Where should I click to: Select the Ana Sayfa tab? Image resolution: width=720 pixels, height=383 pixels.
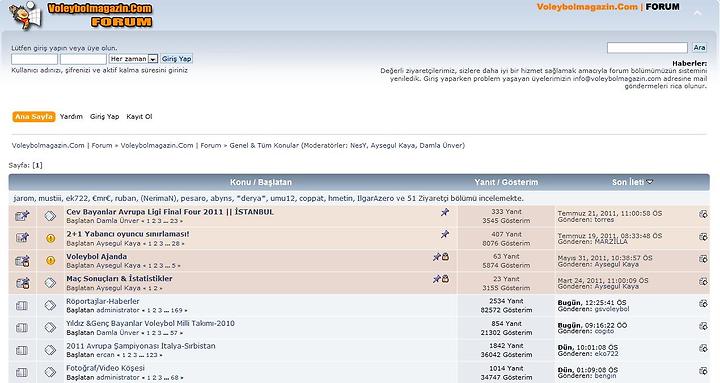[34, 117]
